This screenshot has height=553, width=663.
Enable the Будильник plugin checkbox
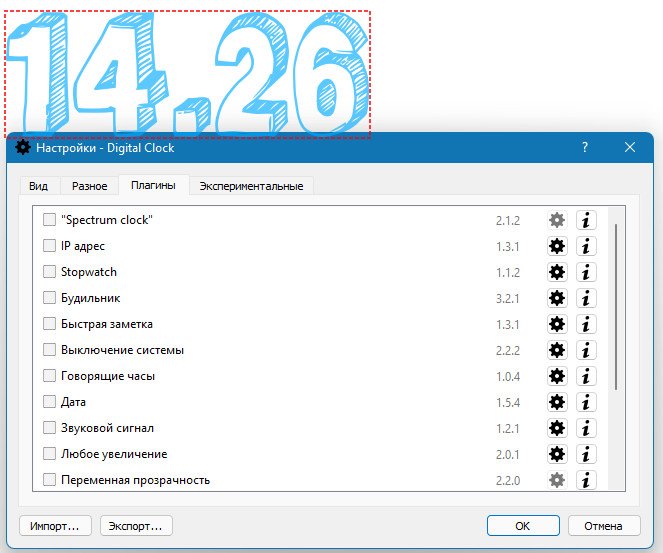tap(49, 298)
